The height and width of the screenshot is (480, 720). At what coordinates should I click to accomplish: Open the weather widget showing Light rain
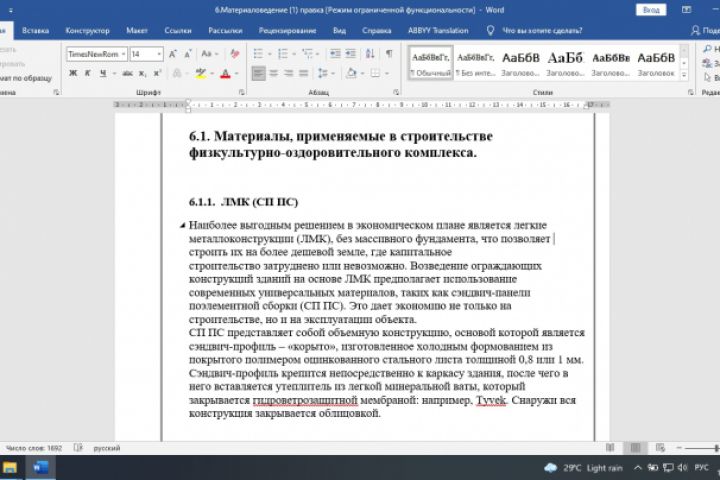(583, 468)
